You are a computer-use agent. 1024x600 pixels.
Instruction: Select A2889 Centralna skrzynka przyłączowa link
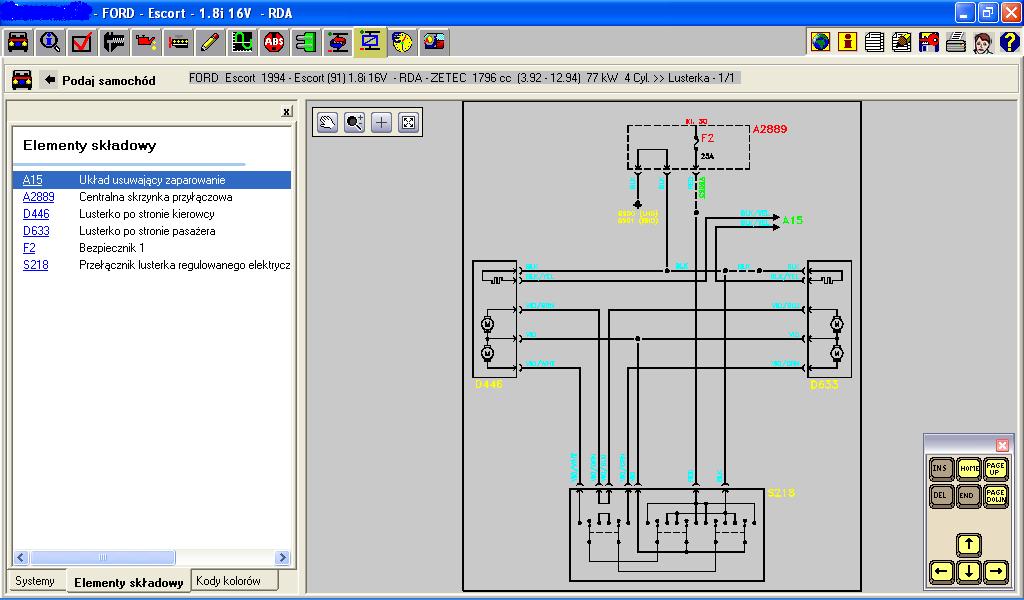tap(39, 197)
